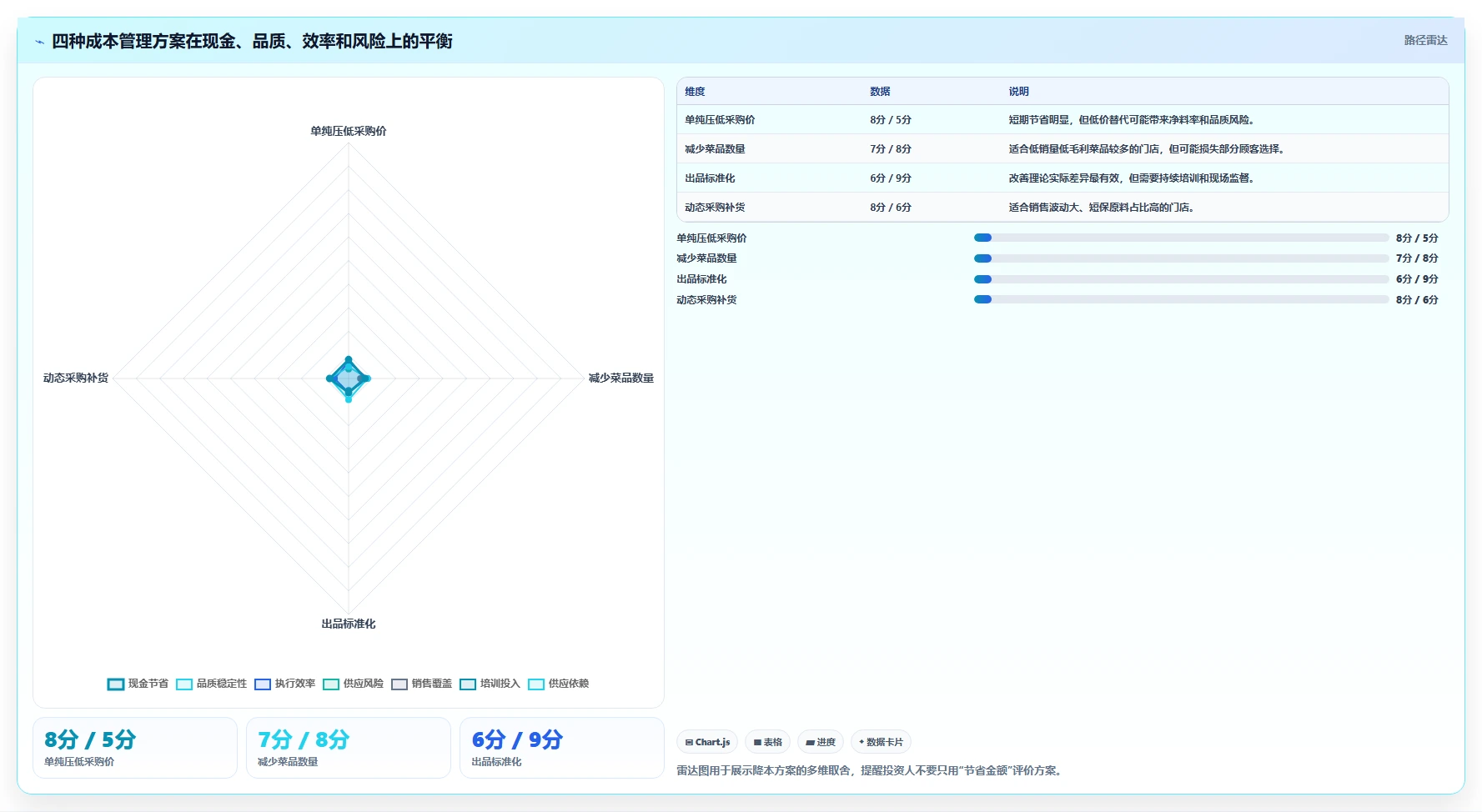The image size is (1482, 812).
Task: Click the 表格 chip
Action: [767, 742]
